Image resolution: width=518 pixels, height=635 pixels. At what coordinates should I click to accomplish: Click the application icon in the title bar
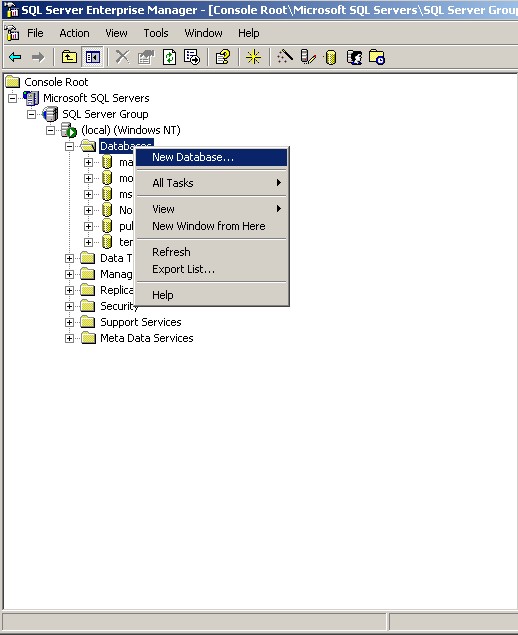(12, 10)
